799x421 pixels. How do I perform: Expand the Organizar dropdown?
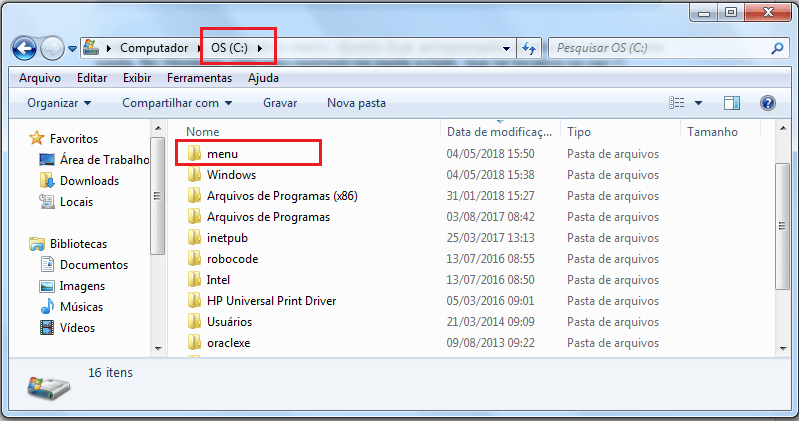pyautogui.click(x=59, y=103)
